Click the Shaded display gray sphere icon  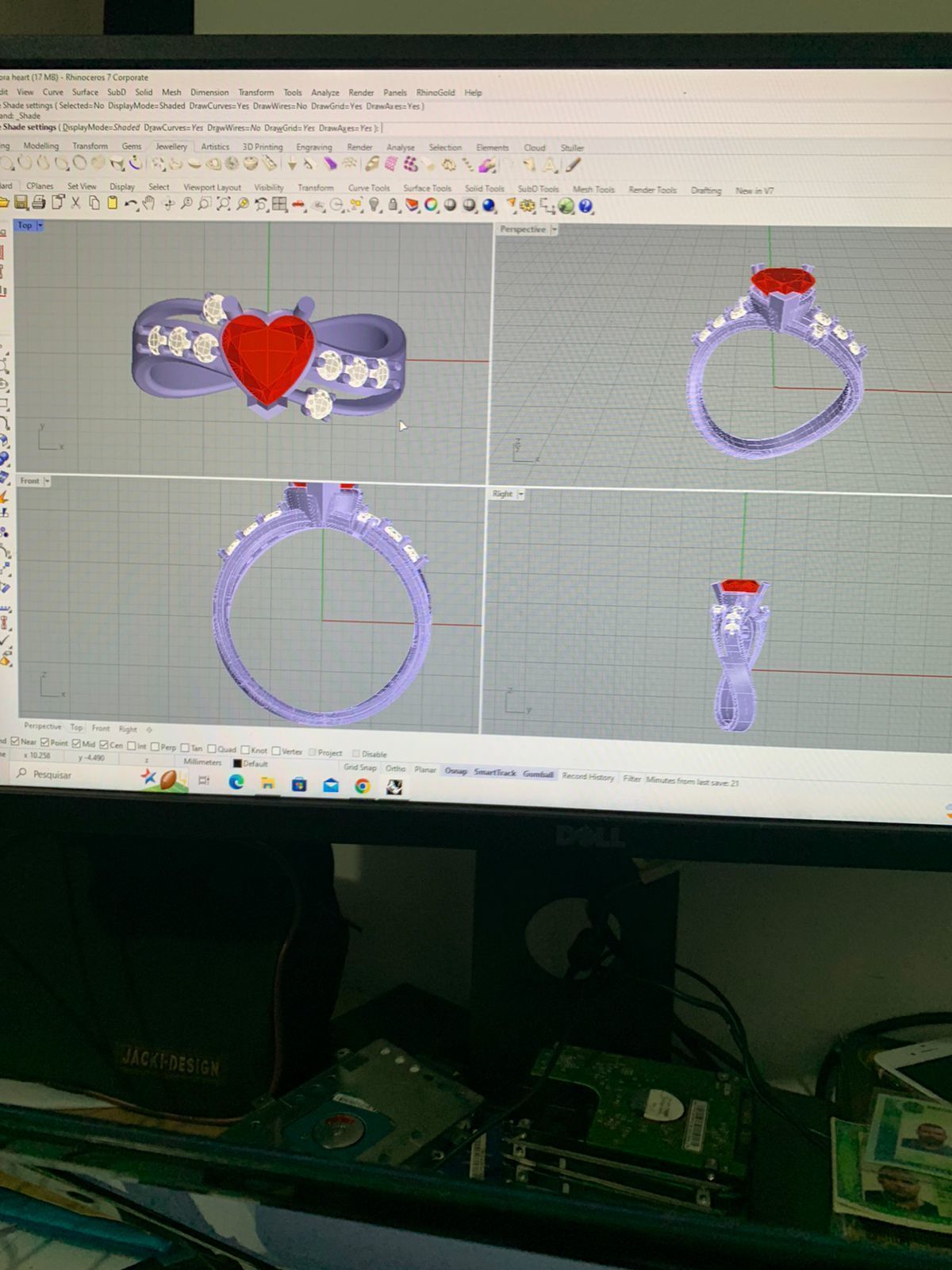pyautogui.click(x=450, y=206)
